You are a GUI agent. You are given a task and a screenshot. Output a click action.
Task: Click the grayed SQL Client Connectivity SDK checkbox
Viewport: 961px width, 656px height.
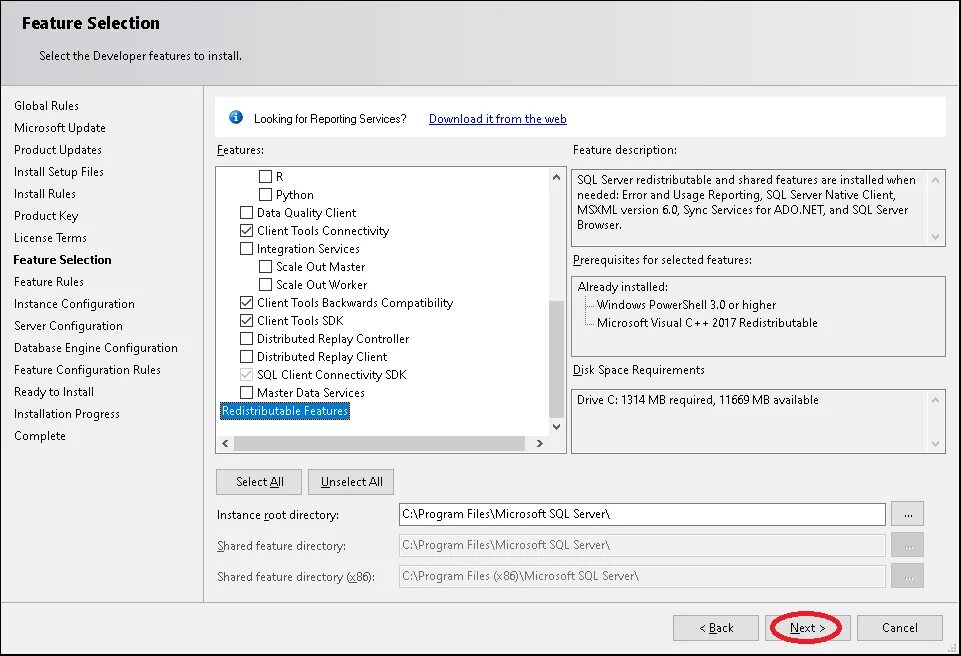pyautogui.click(x=246, y=374)
